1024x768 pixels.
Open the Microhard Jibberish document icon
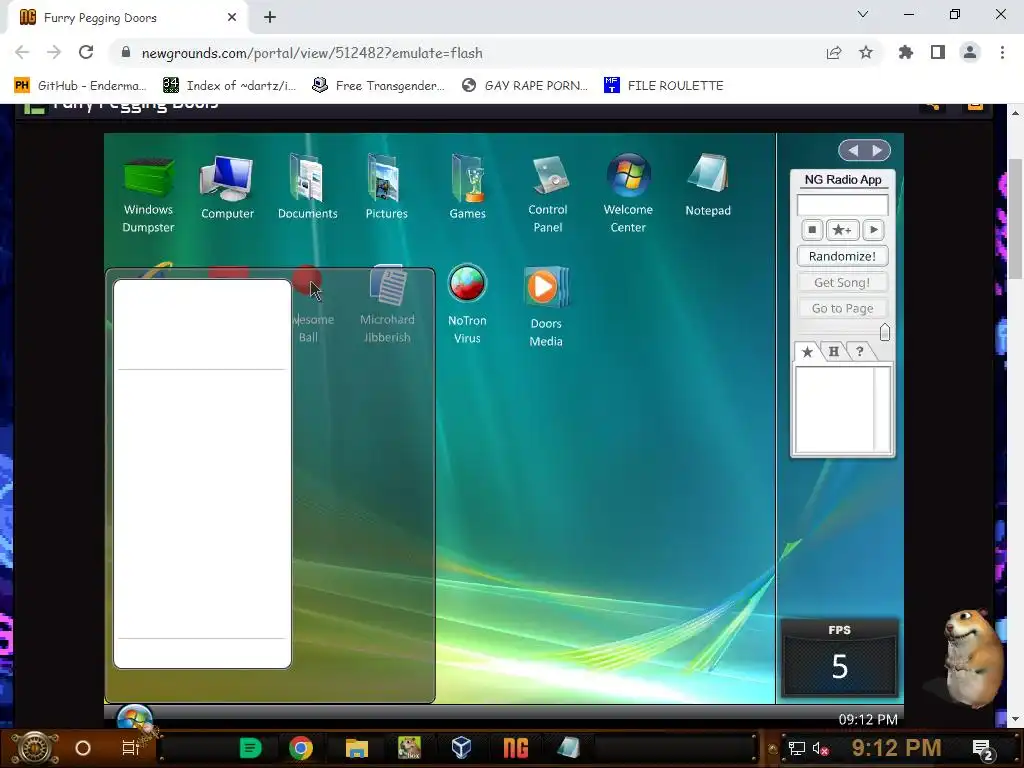point(387,304)
